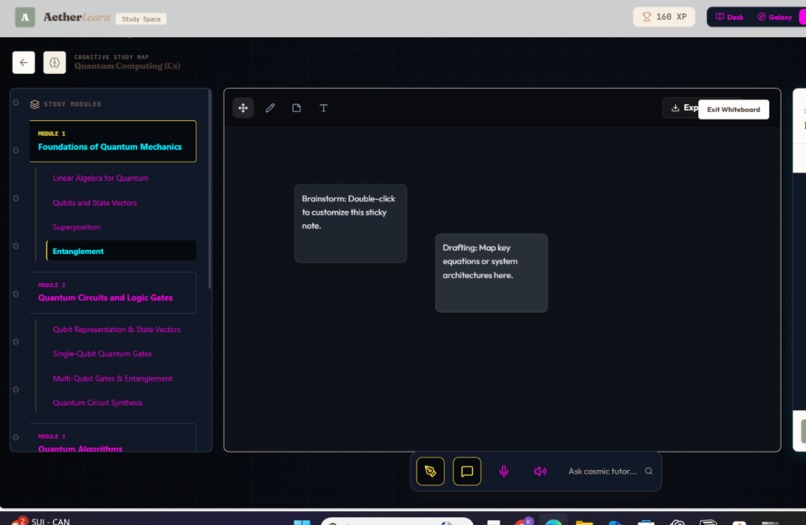Open File Explorer from the taskbar

click(x=584, y=522)
